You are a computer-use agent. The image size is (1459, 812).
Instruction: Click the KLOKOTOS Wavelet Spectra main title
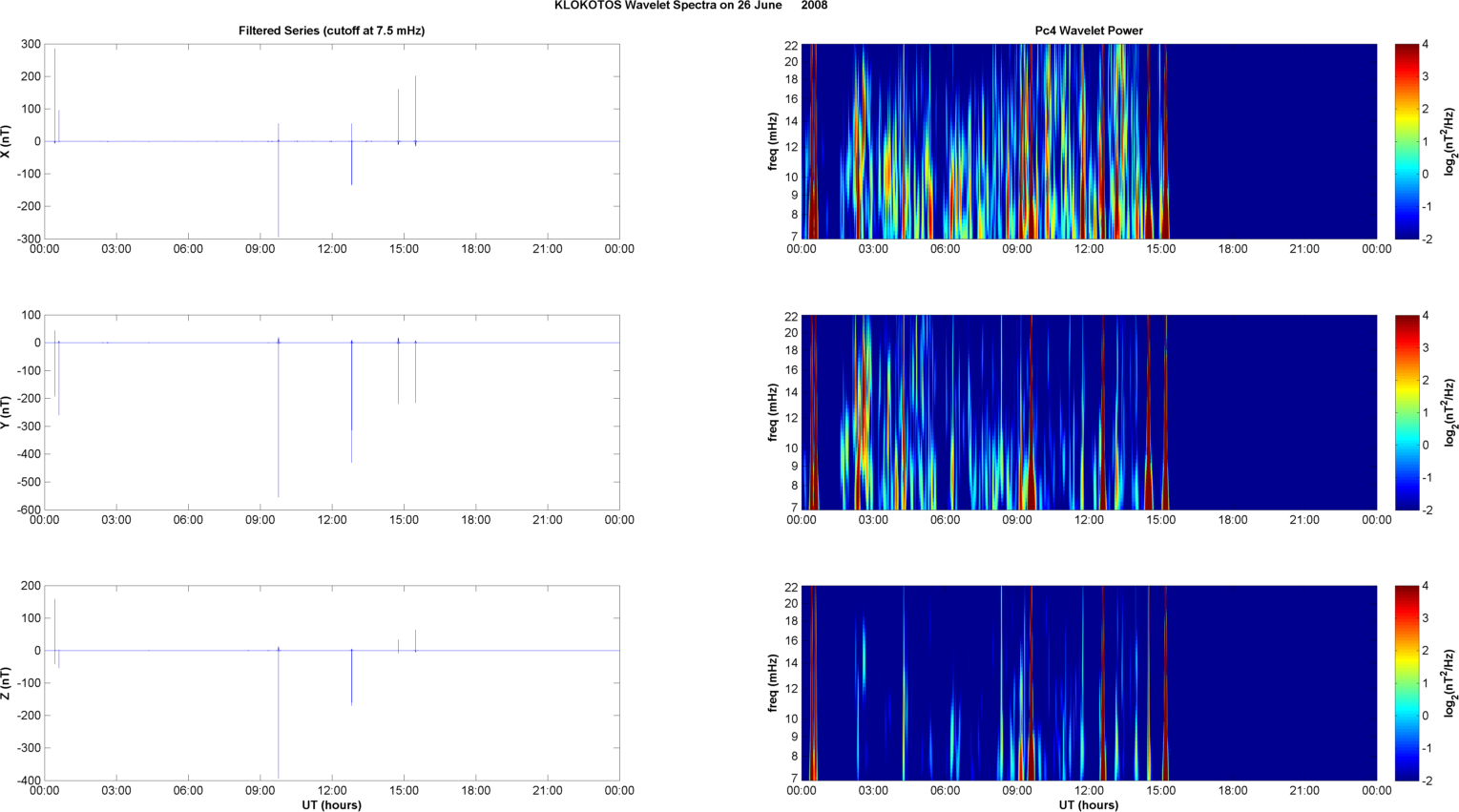coord(690,6)
